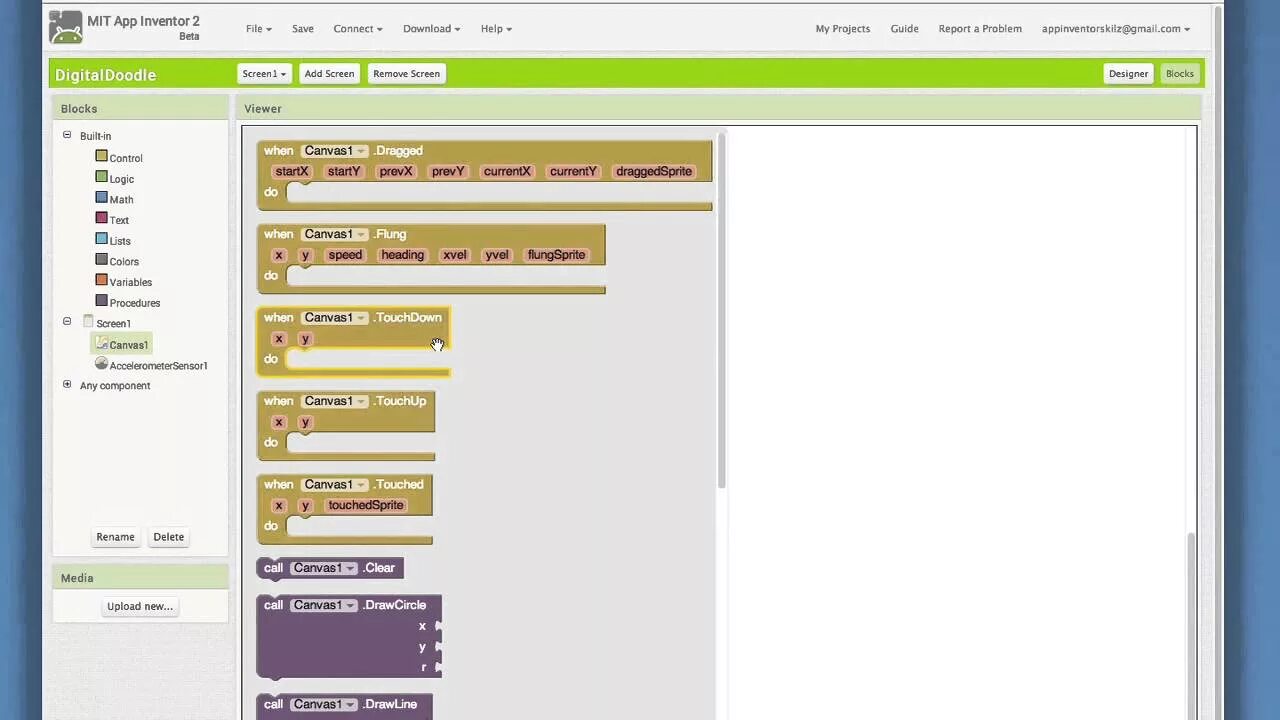Open Canvas1 dropdown in Clear block
This screenshot has height=720, width=1280.
(x=323, y=568)
